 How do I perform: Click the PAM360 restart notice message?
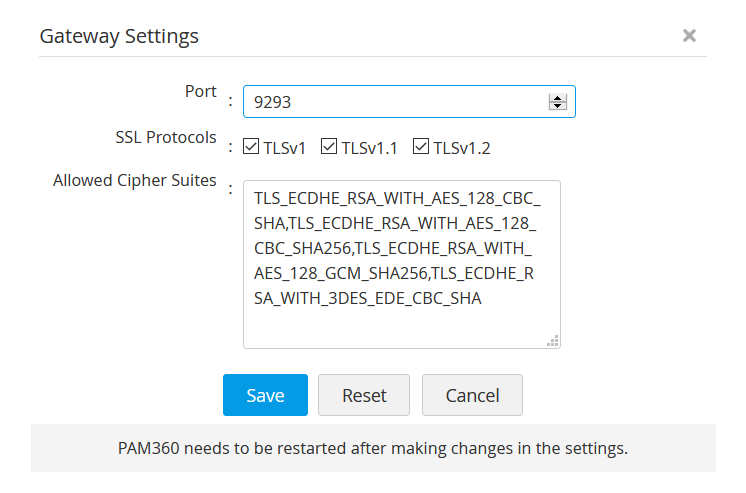pos(373,447)
